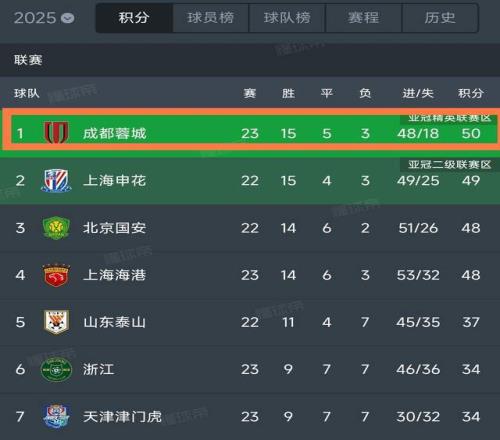Open the 上海申花 team name link
Image resolution: width=500 pixels, height=440 pixels.
point(115,181)
